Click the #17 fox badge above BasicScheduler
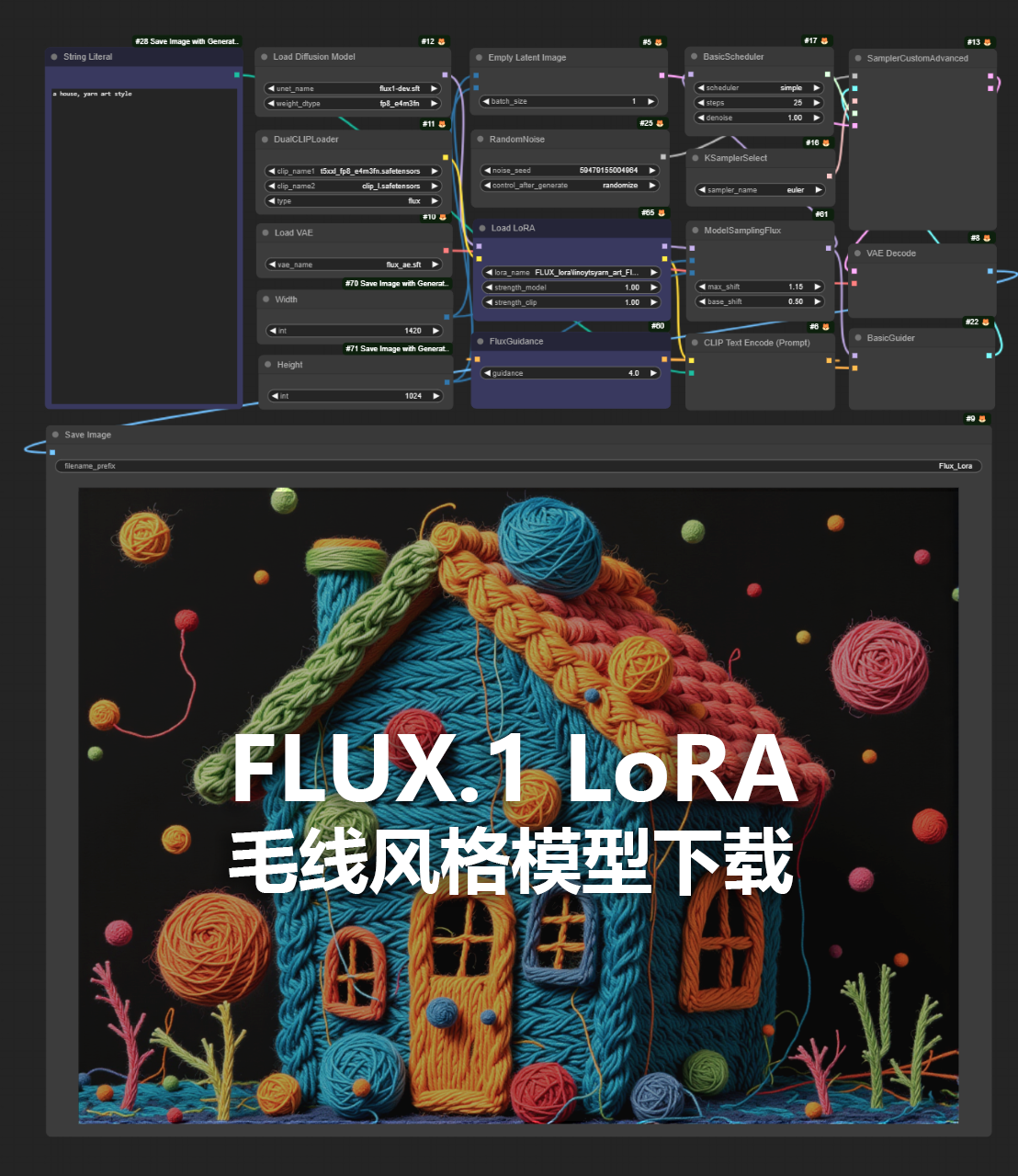This screenshot has width=1018, height=1176. [816, 41]
